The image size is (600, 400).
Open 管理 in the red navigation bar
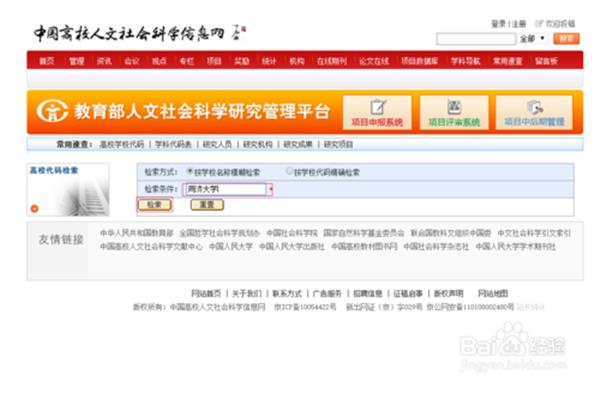(x=77, y=61)
